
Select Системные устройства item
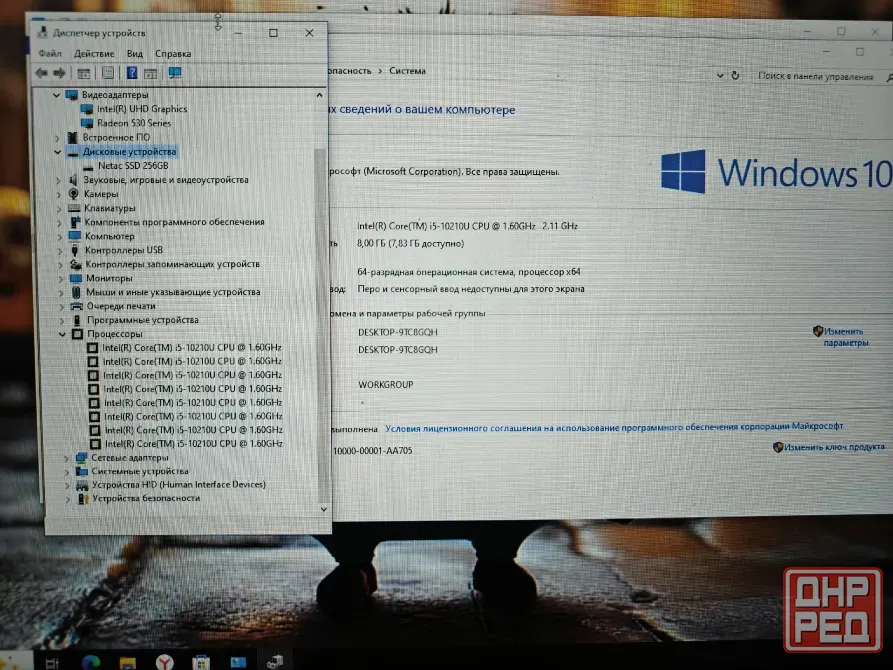pos(140,472)
